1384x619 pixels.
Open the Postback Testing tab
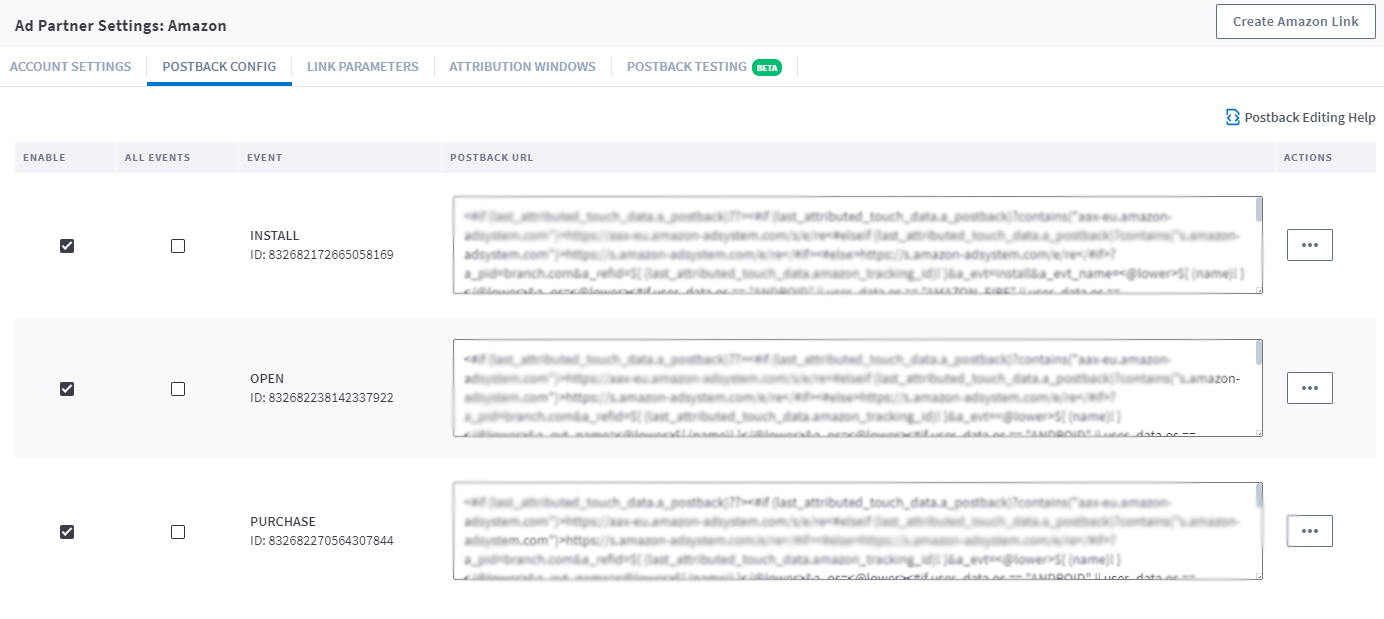pyautogui.click(x=686, y=67)
